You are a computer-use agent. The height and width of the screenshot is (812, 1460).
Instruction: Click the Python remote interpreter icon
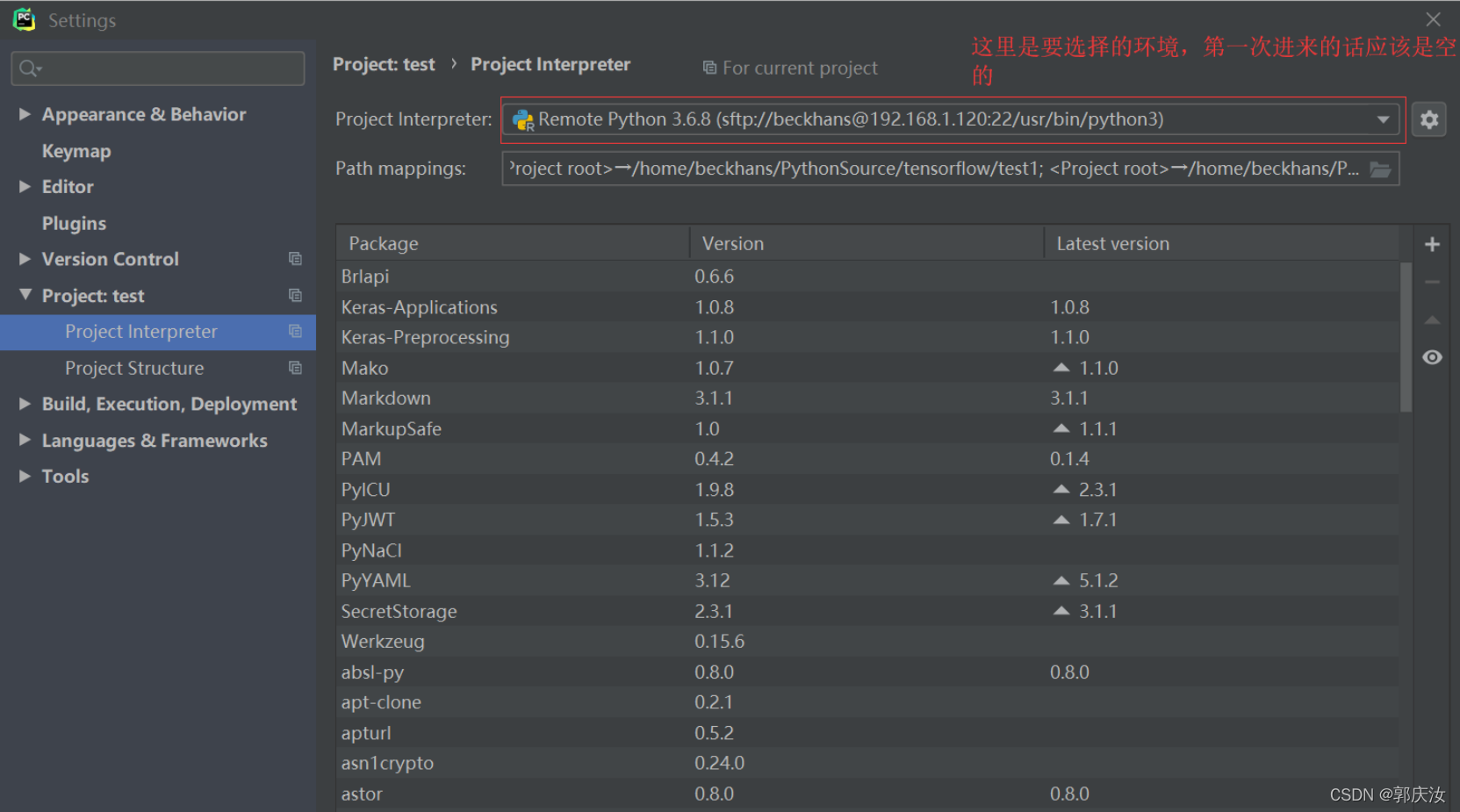523,120
